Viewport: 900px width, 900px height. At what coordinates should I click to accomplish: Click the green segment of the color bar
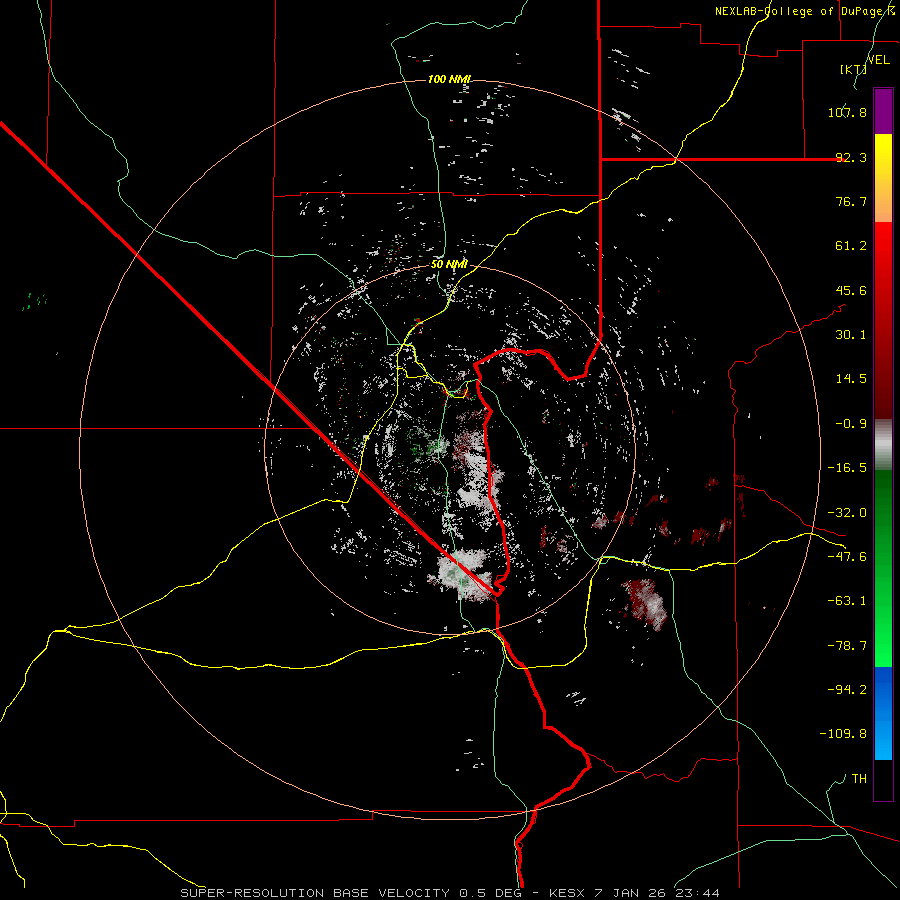coord(883,568)
